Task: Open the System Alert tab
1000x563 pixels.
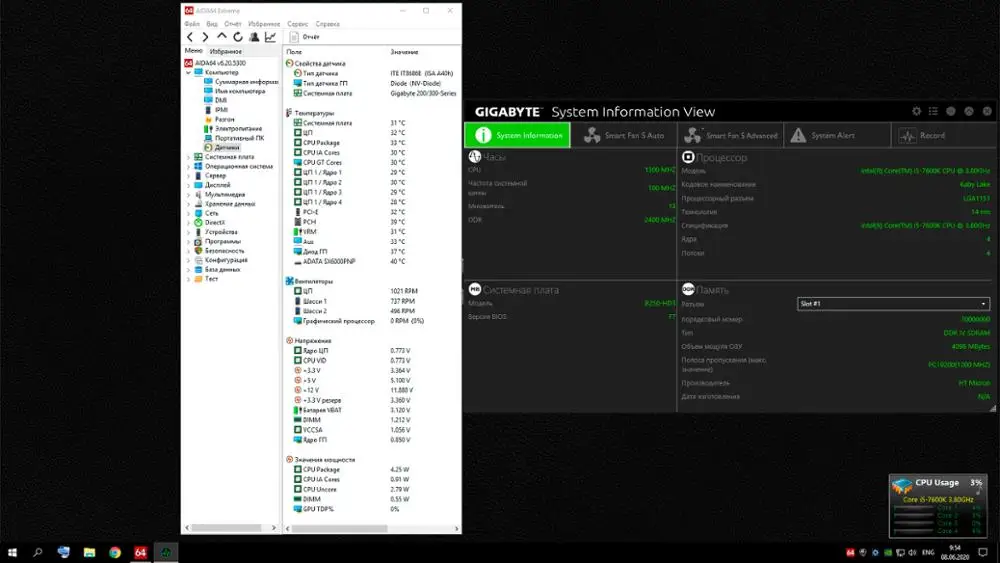Action: click(x=837, y=135)
